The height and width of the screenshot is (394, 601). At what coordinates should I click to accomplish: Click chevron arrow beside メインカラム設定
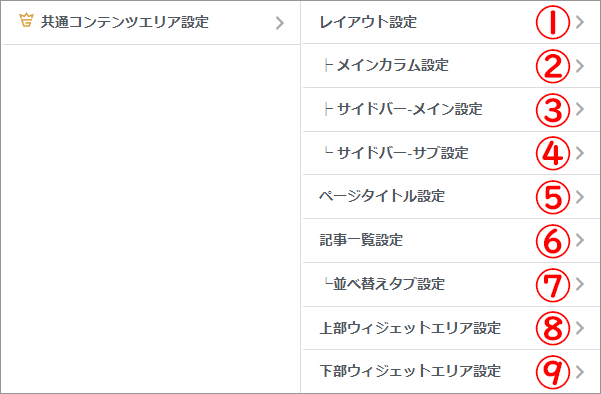(x=580, y=66)
